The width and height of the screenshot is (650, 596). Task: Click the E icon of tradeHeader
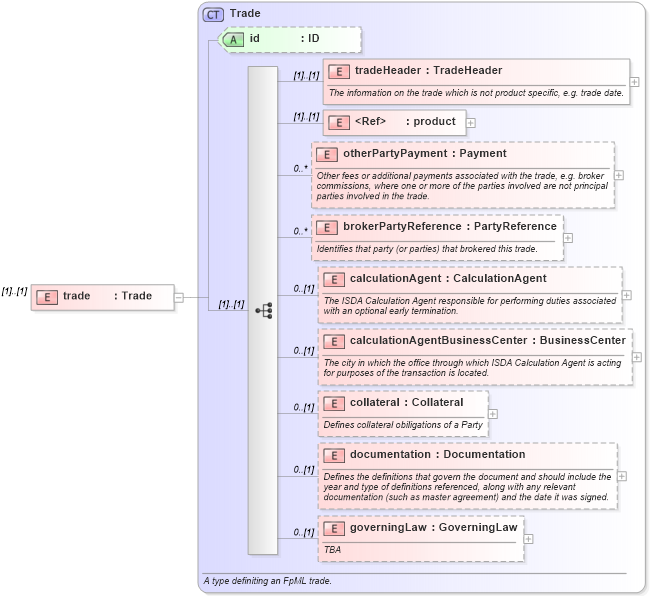(339, 72)
